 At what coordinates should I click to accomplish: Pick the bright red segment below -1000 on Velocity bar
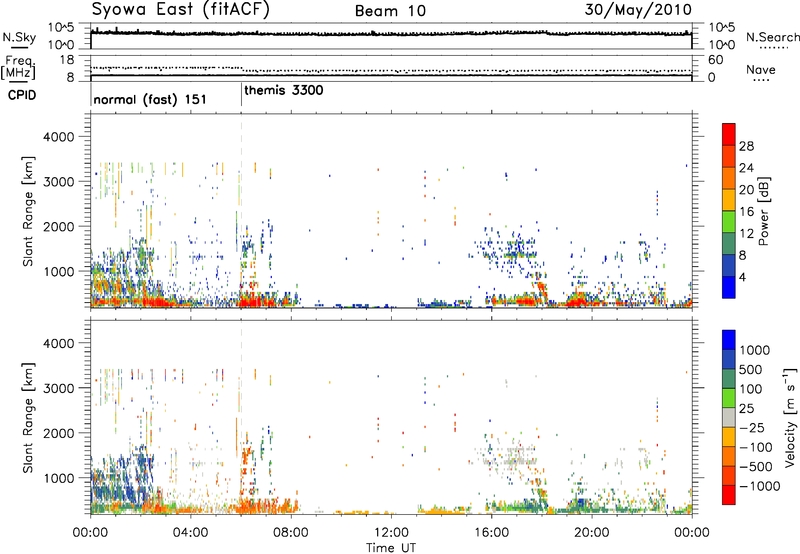pos(729,495)
